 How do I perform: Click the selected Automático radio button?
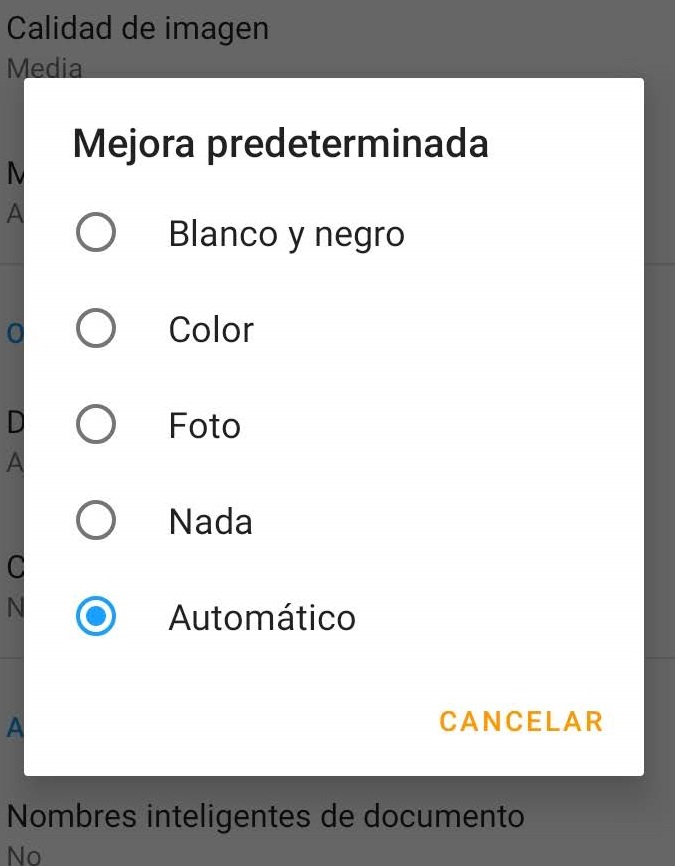click(96, 616)
